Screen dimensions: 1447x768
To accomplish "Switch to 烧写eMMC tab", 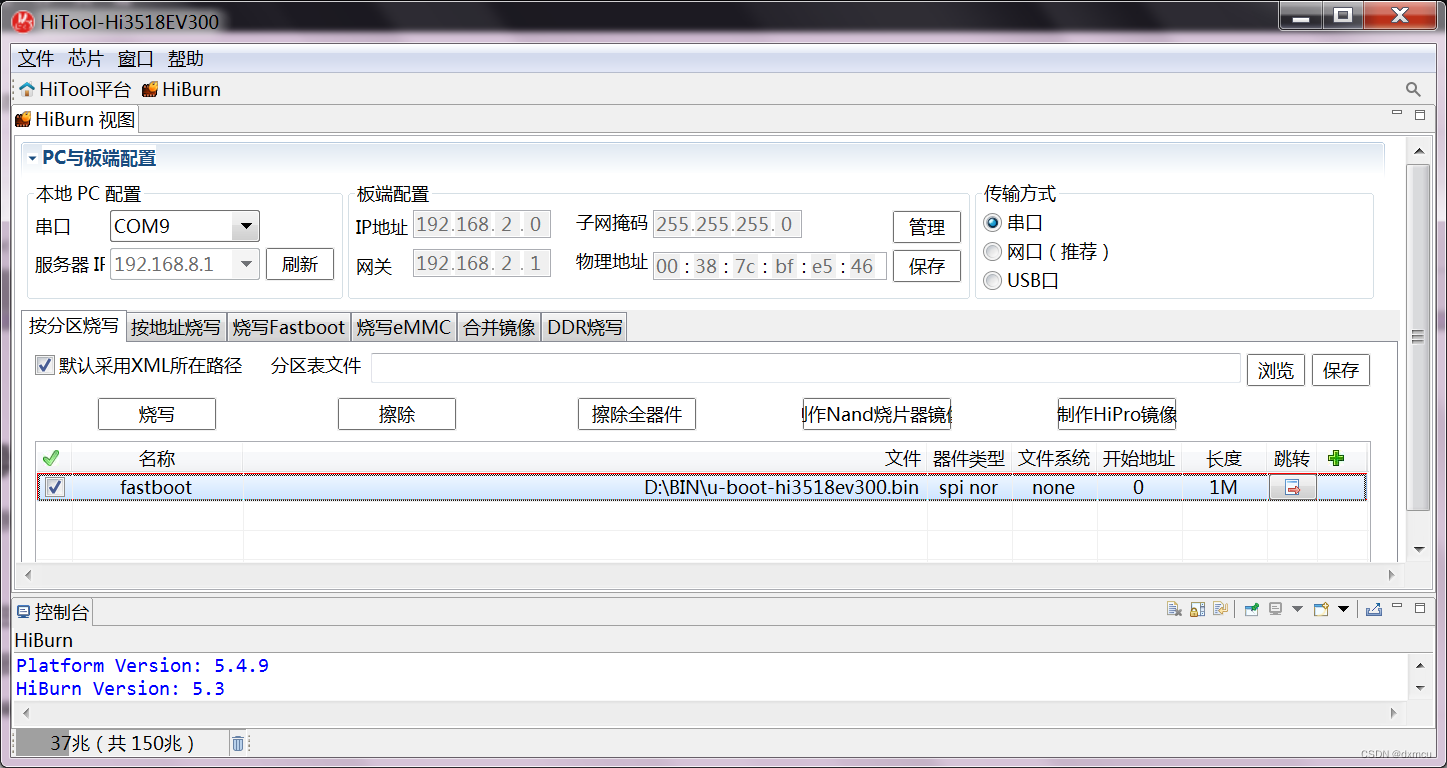I will pyautogui.click(x=404, y=327).
